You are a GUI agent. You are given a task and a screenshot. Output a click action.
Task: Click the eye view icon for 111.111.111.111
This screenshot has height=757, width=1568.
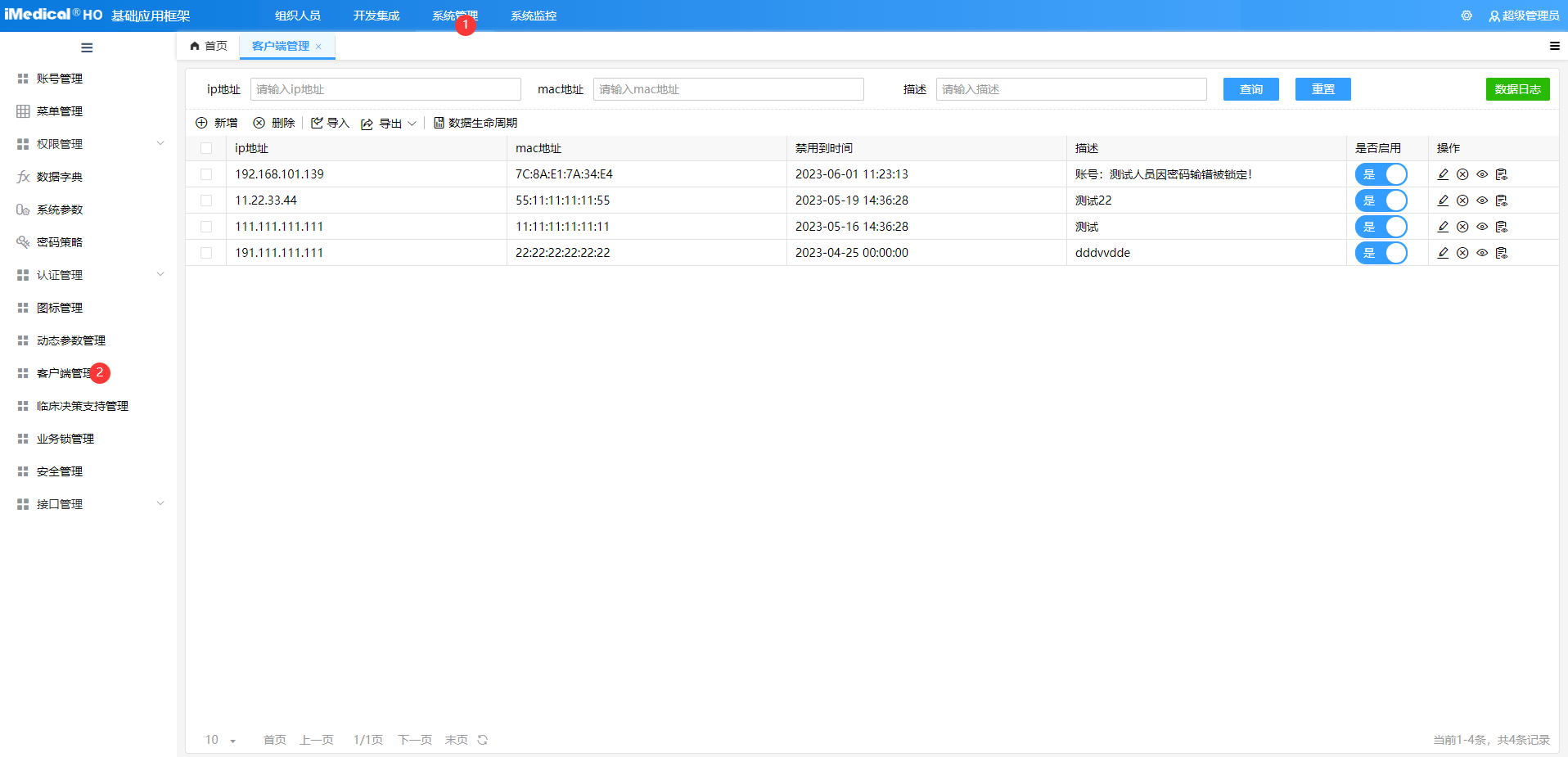click(x=1482, y=227)
